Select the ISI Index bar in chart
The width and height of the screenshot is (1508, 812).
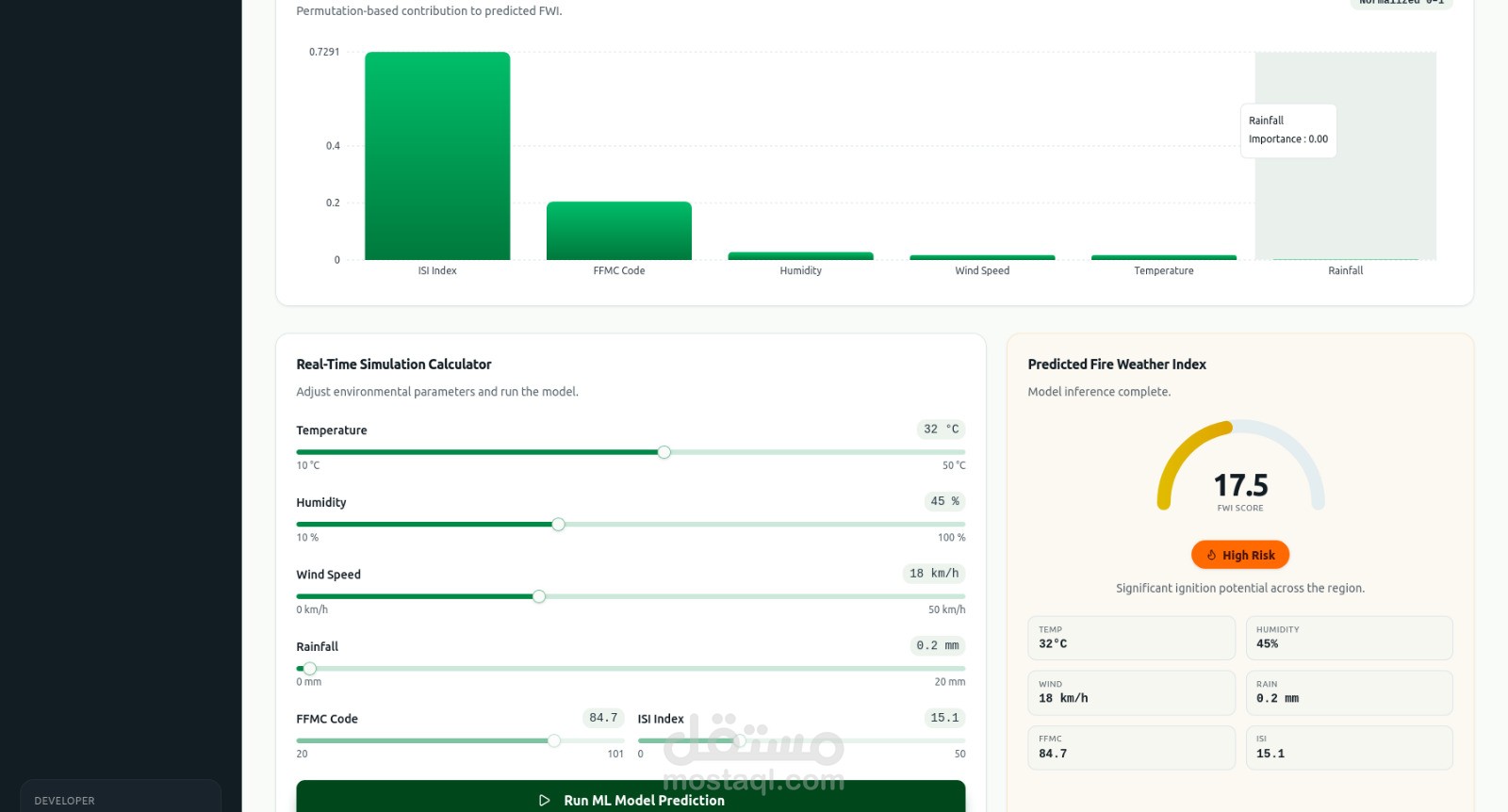(437, 155)
